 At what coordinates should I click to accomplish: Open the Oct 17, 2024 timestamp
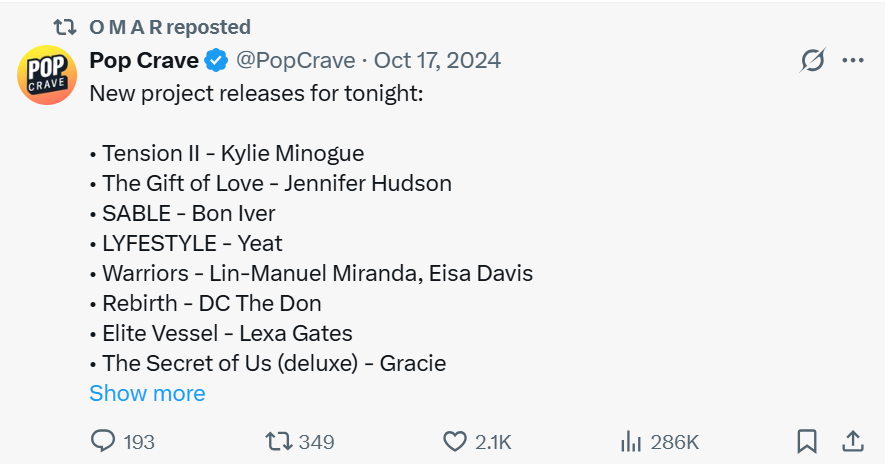tap(437, 61)
